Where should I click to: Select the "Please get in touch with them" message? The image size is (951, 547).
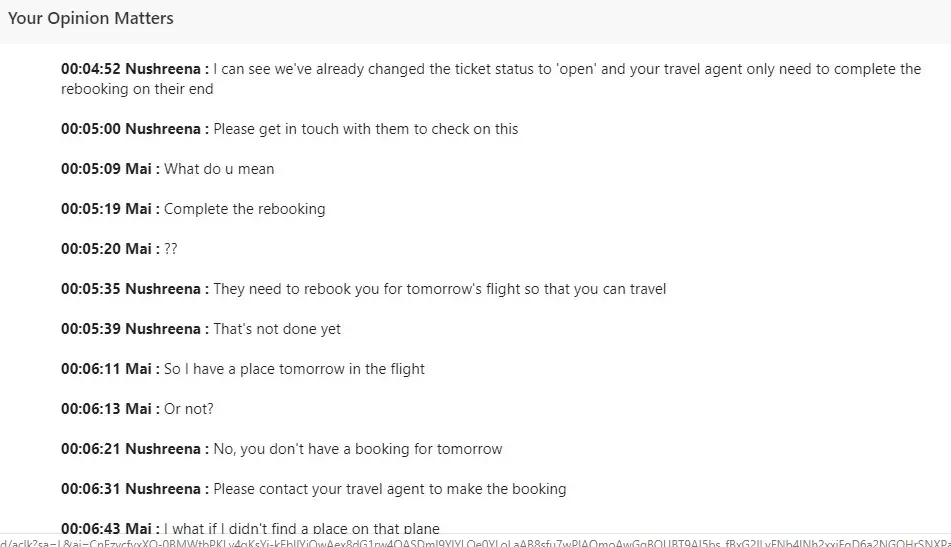(366, 129)
